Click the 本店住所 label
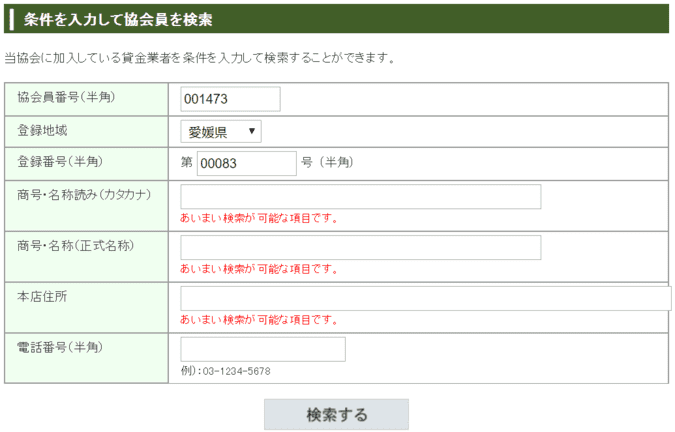 (42, 296)
